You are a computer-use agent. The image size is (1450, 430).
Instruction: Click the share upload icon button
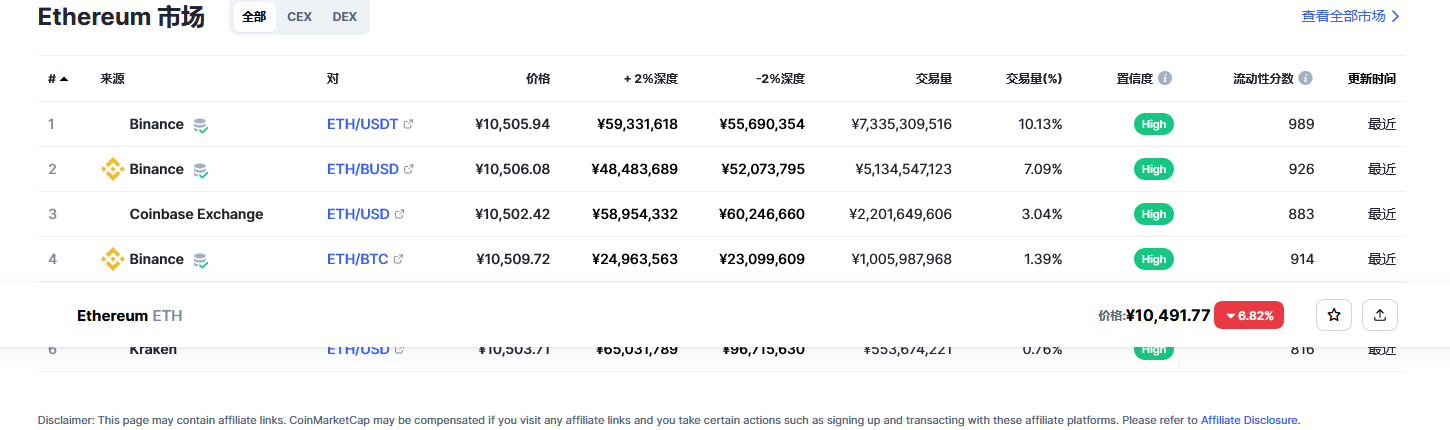pos(1380,315)
